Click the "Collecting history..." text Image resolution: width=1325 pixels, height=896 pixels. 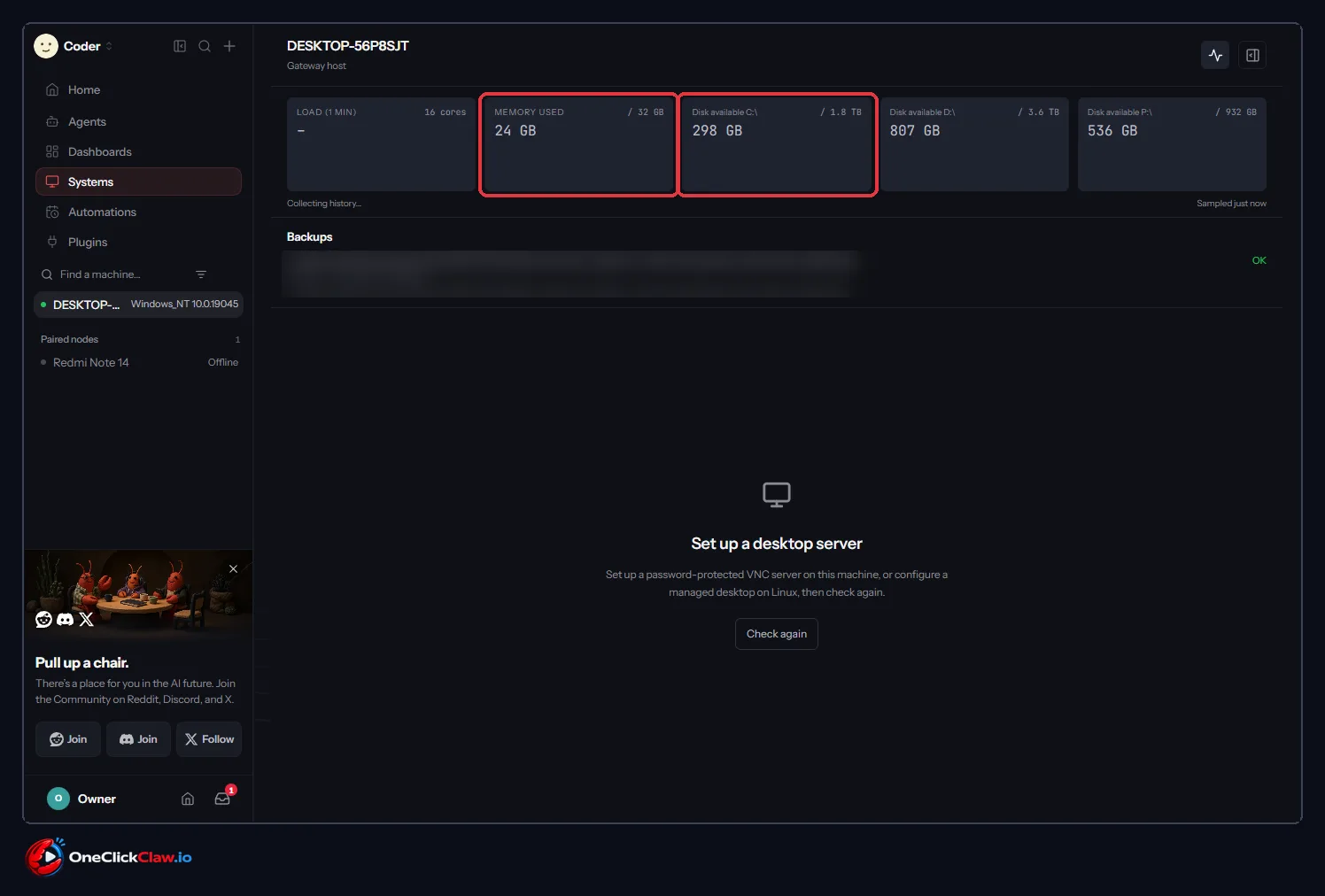324,204
